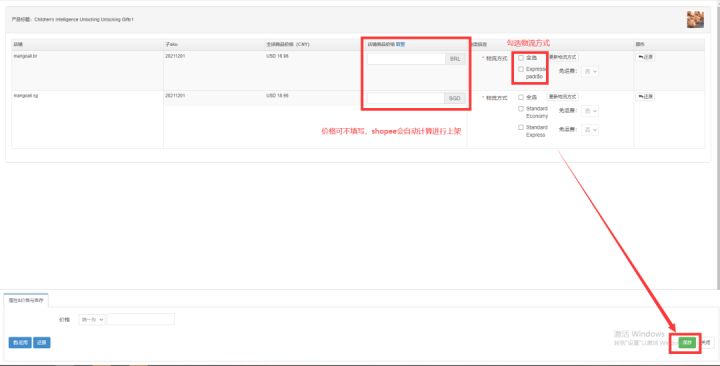The height and width of the screenshot is (366, 720).
Task: Click the green save button
Action: click(687, 343)
